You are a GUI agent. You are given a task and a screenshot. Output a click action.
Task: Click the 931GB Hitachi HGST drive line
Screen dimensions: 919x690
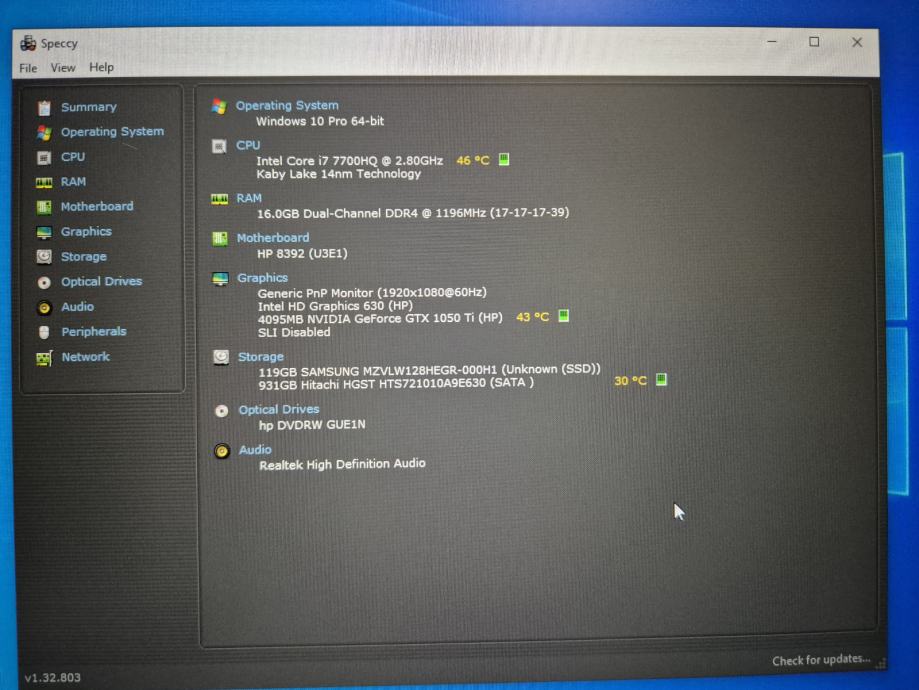tap(396, 384)
